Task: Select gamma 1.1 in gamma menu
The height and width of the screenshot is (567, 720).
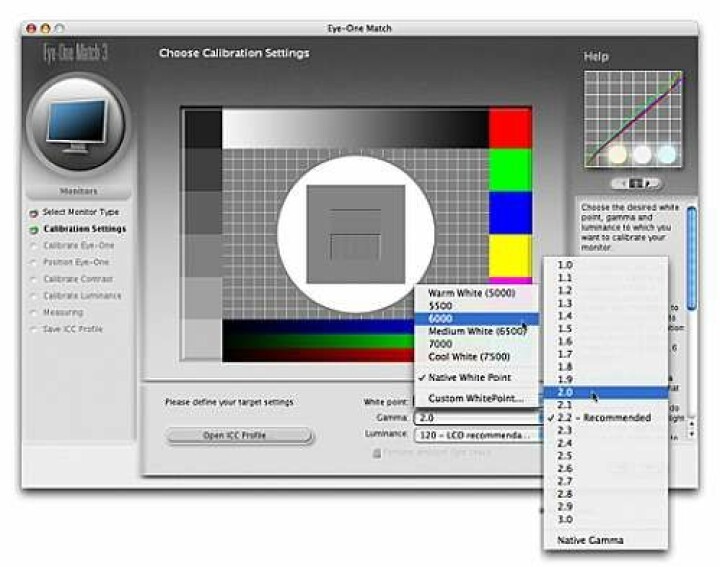Action: point(606,278)
